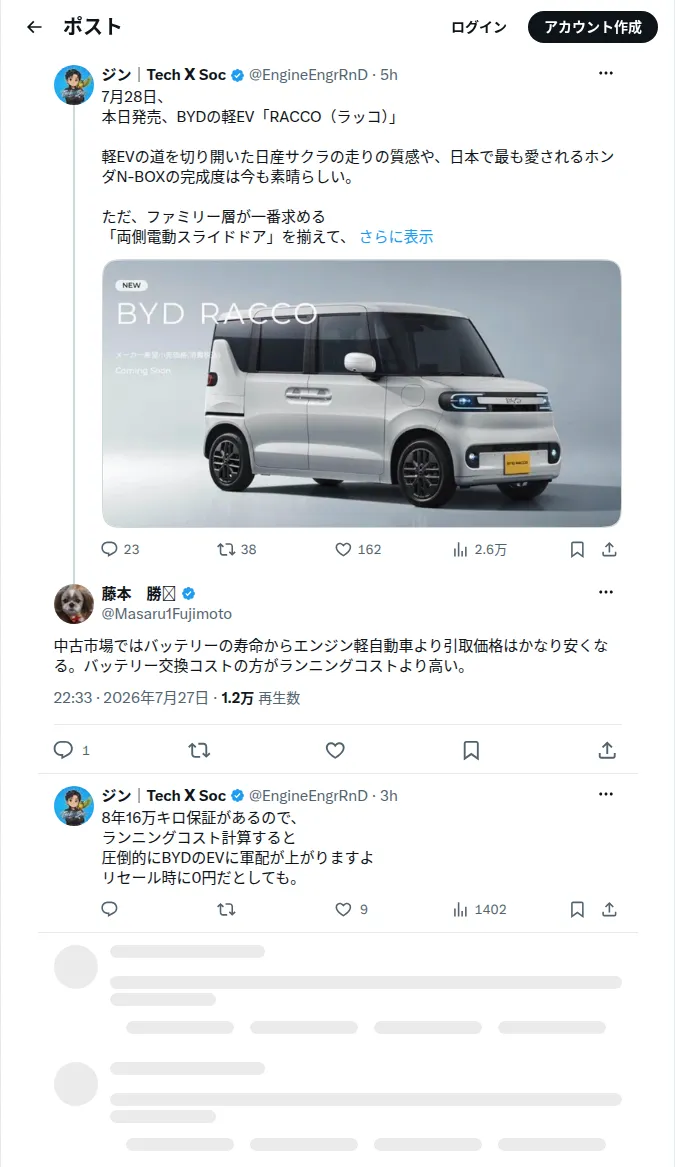This screenshot has width=675, height=1167.
Task: Click the ログイン login button
Action: 479,28
